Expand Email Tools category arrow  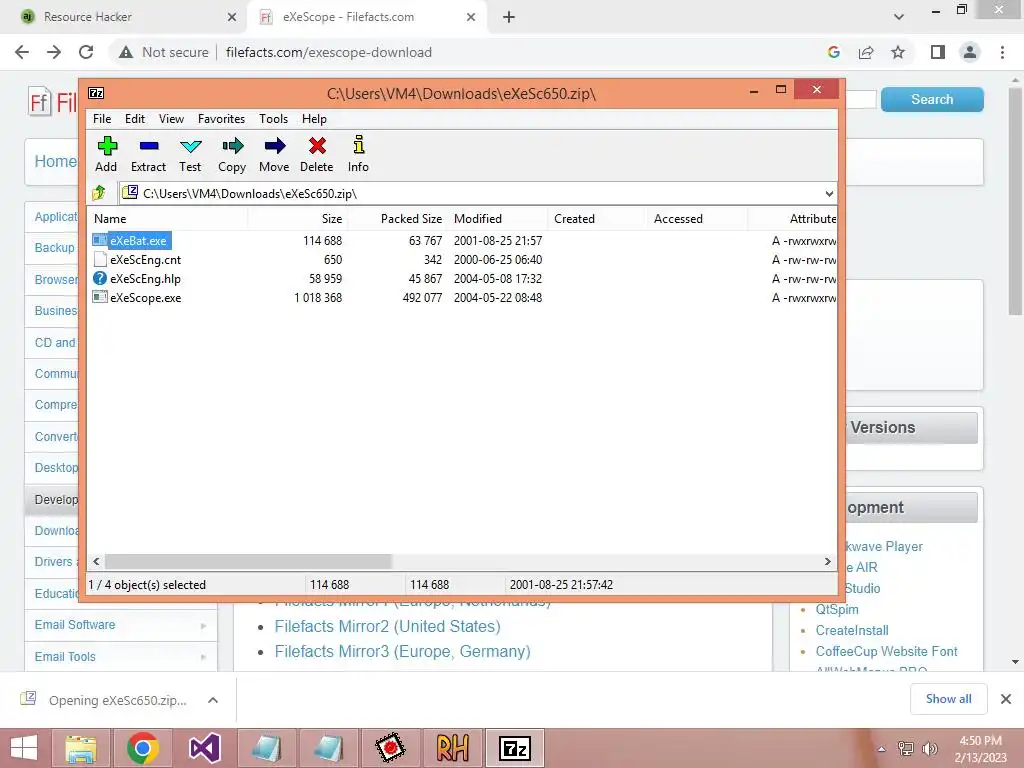click(x=203, y=657)
